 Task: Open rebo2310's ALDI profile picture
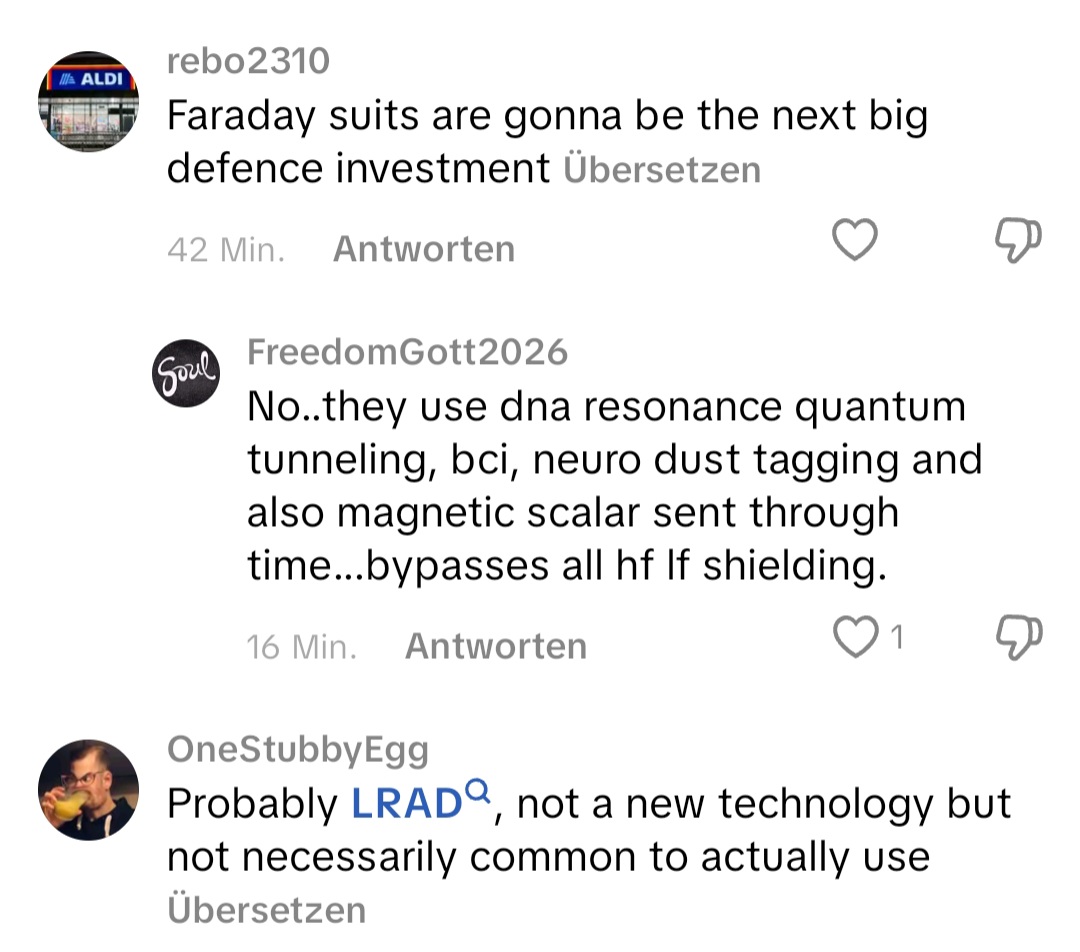coord(89,101)
